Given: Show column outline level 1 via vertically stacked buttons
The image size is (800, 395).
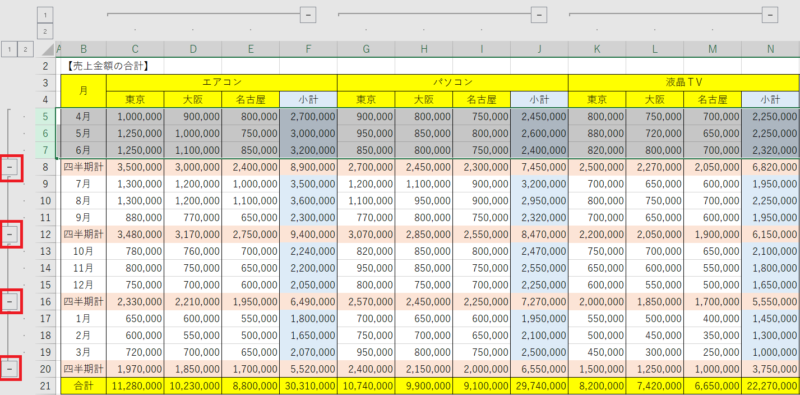Looking at the screenshot, I should (45, 16).
